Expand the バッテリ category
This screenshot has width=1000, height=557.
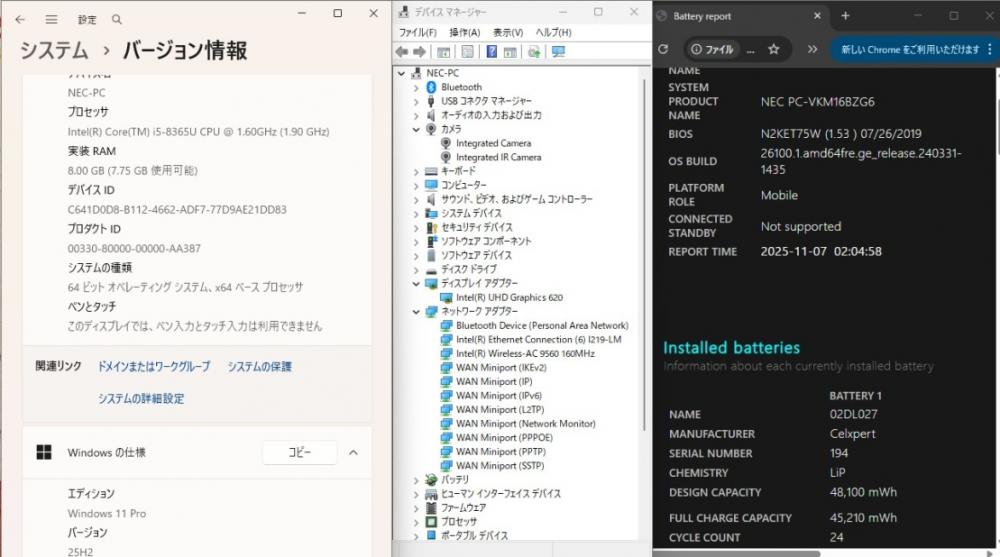click(416, 480)
